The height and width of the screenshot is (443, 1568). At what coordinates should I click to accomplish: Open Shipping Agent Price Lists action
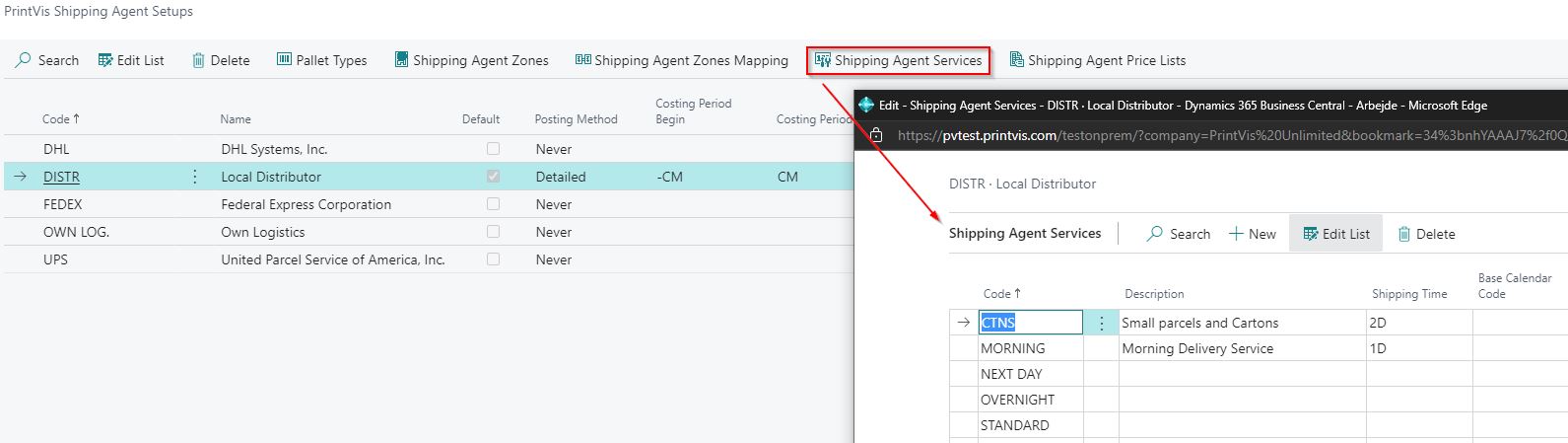pyautogui.click(x=1098, y=60)
